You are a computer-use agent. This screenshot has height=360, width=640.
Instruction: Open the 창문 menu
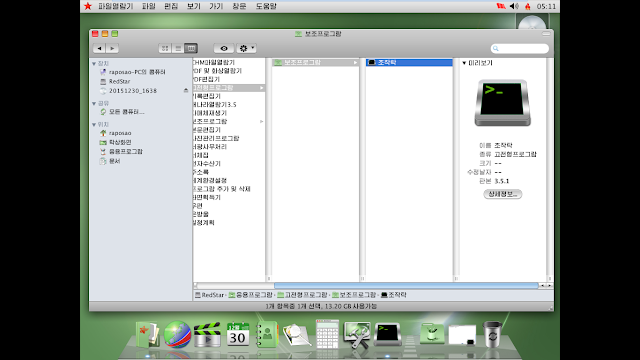click(239, 6)
